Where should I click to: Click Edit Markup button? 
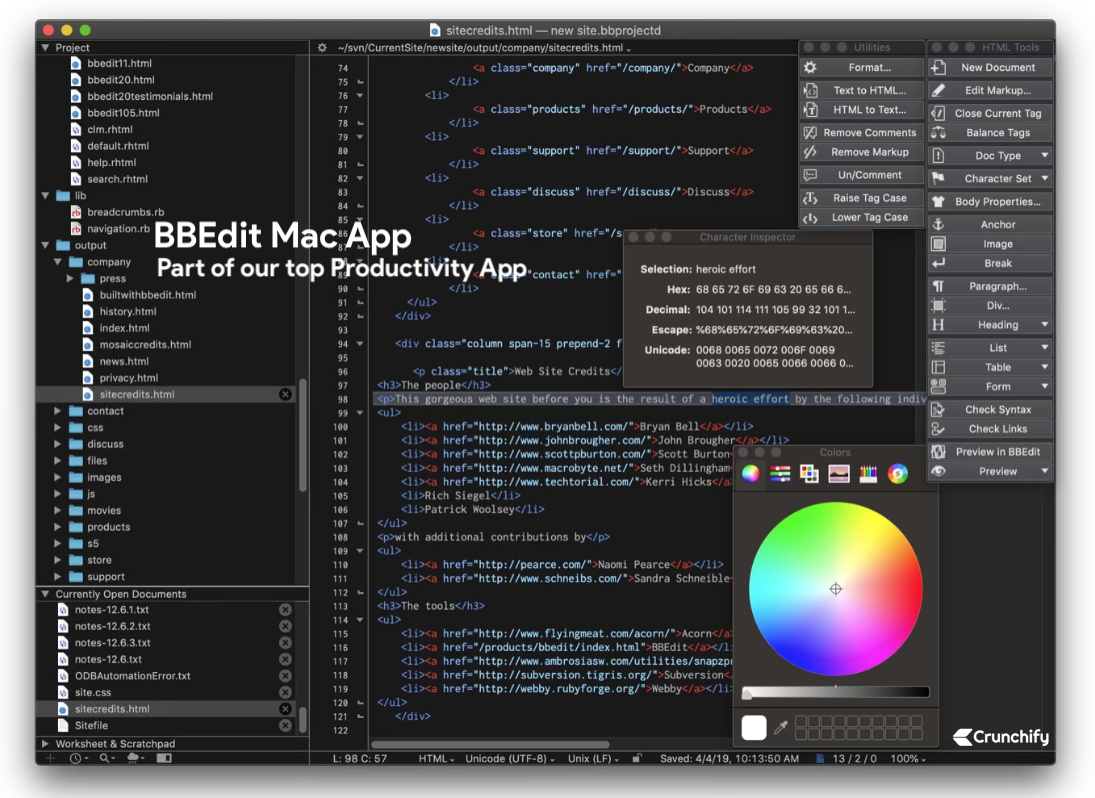pyautogui.click(x=990, y=90)
